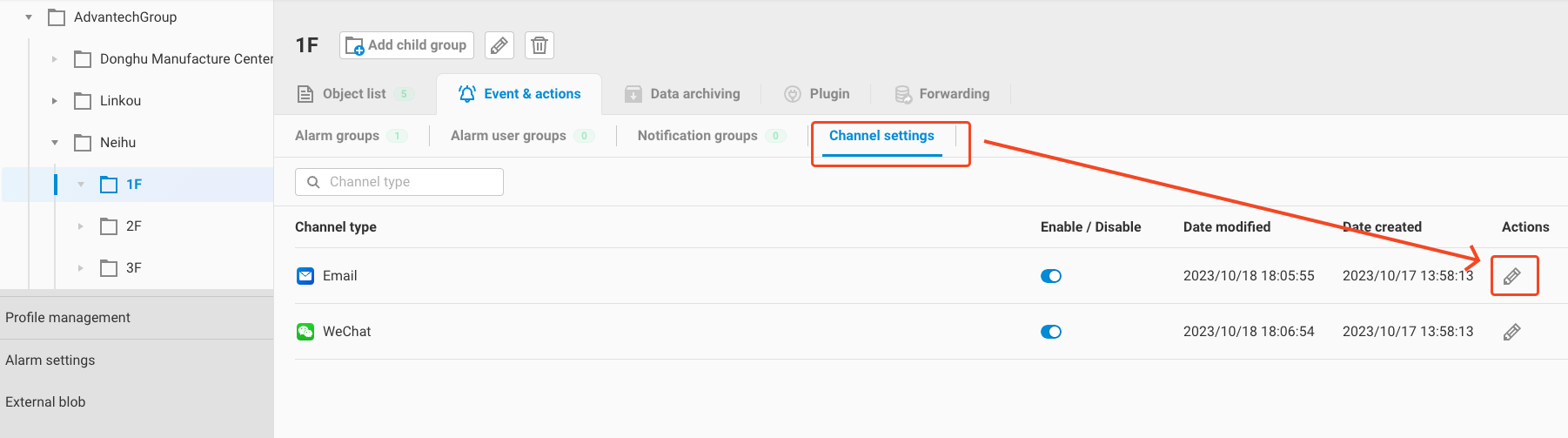
Task: Open Profile management section
Action: pos(68,318)
